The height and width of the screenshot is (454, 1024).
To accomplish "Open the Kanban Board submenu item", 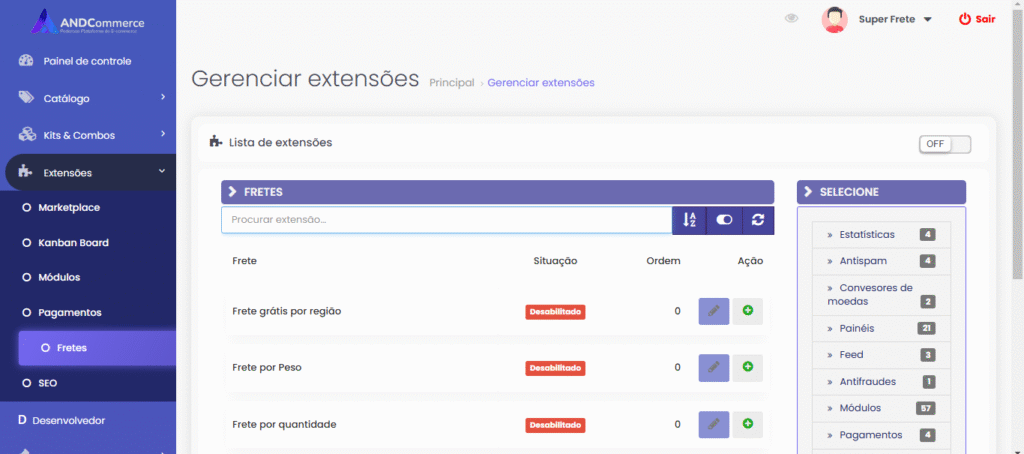I will (73, 243).
